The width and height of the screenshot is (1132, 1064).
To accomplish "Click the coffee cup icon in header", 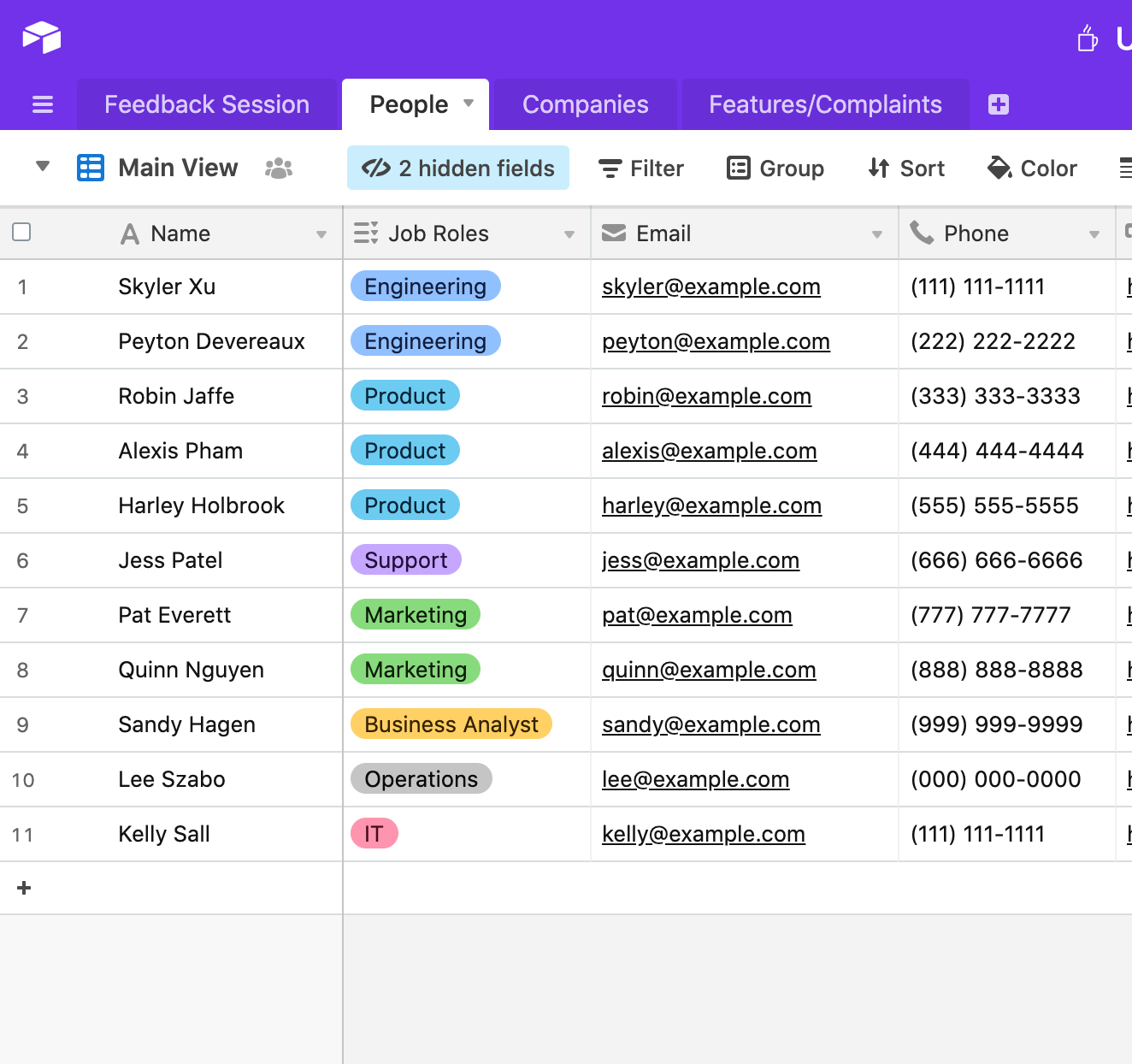I will point(1087,38).
